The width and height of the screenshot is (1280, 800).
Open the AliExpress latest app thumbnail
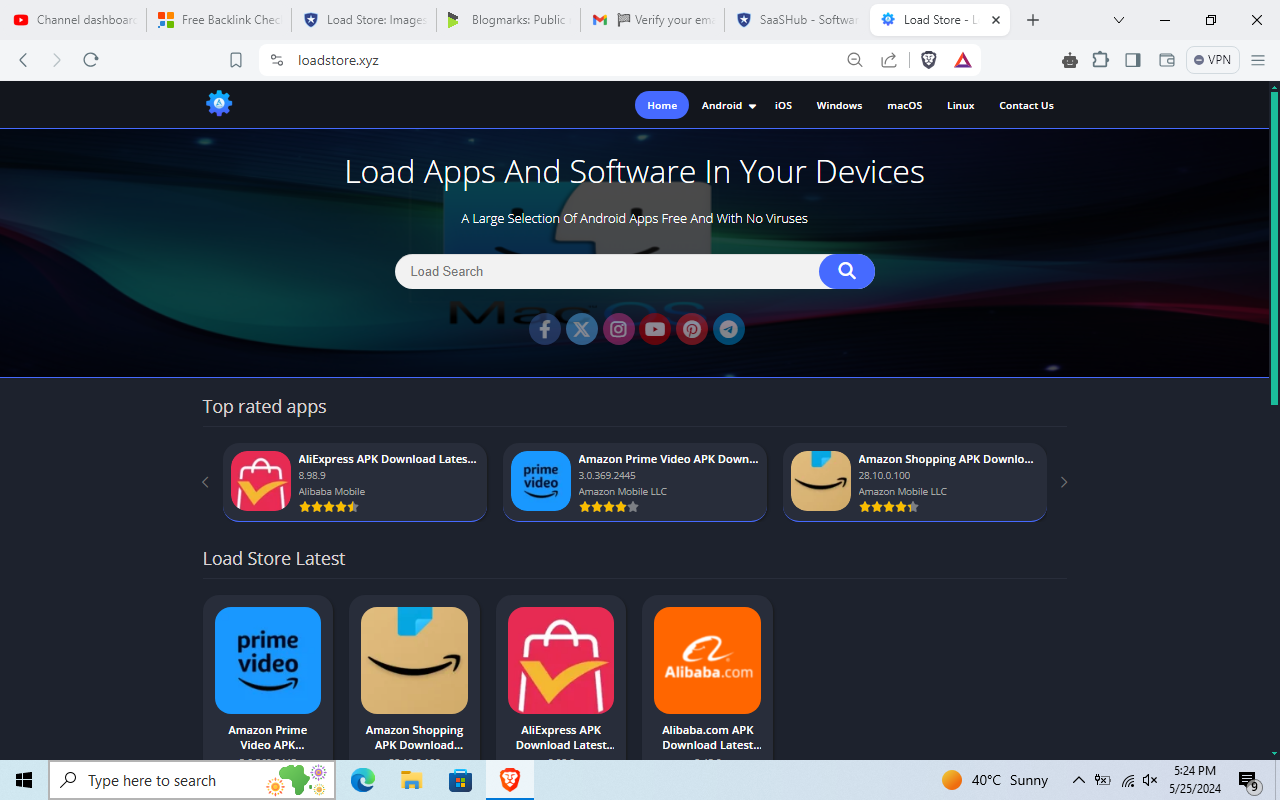pos(561,660)
